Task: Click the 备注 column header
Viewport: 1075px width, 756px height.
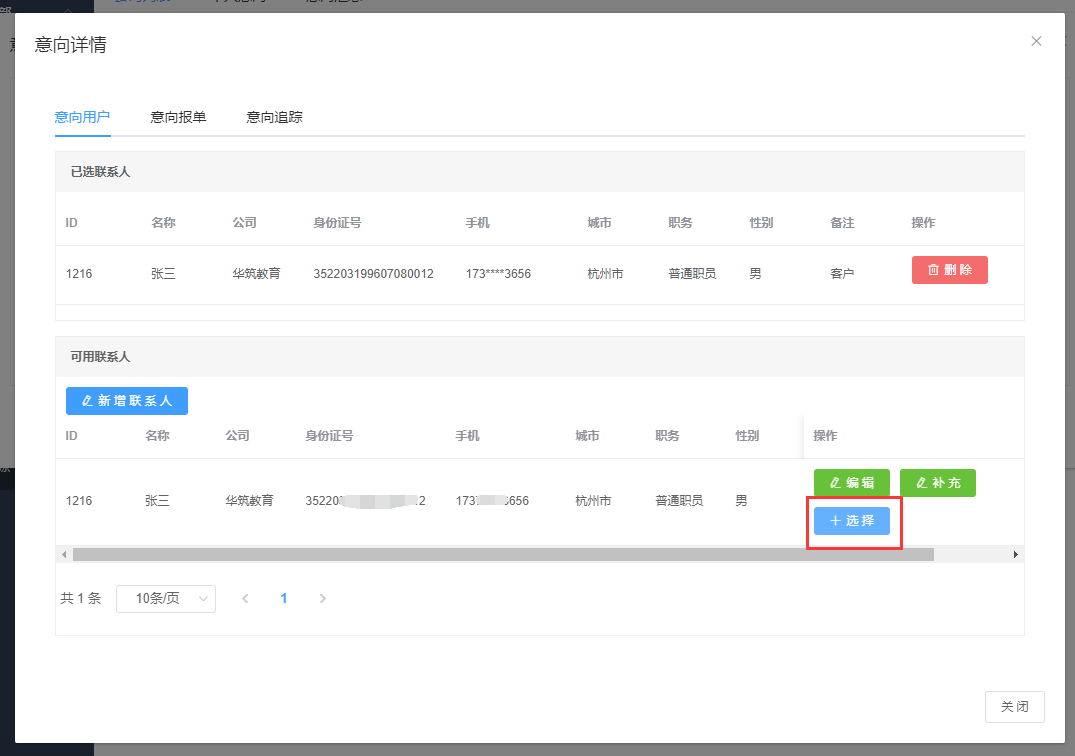Action: pyautogui.click(x=842, y=223)
